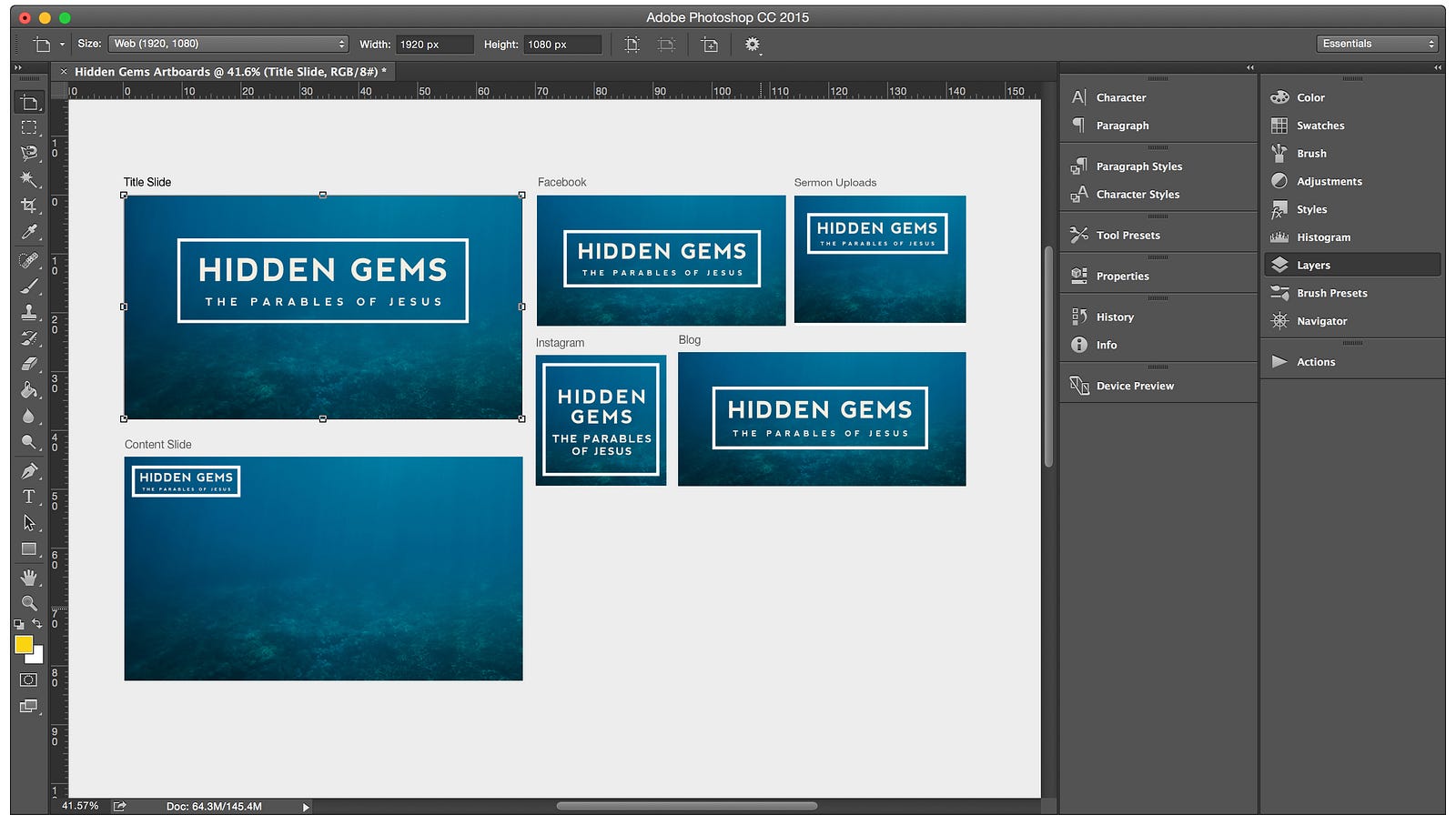Select the Hand tool

pos(29,578)
